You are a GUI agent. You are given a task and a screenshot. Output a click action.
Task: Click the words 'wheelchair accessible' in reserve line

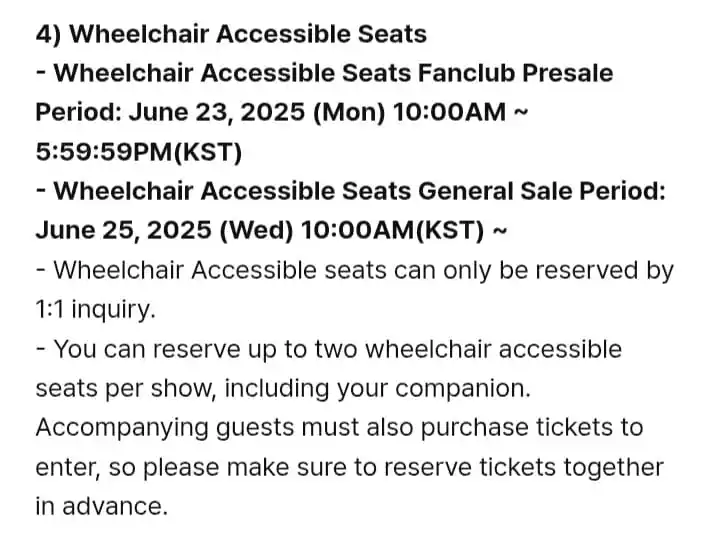(494, 349)
